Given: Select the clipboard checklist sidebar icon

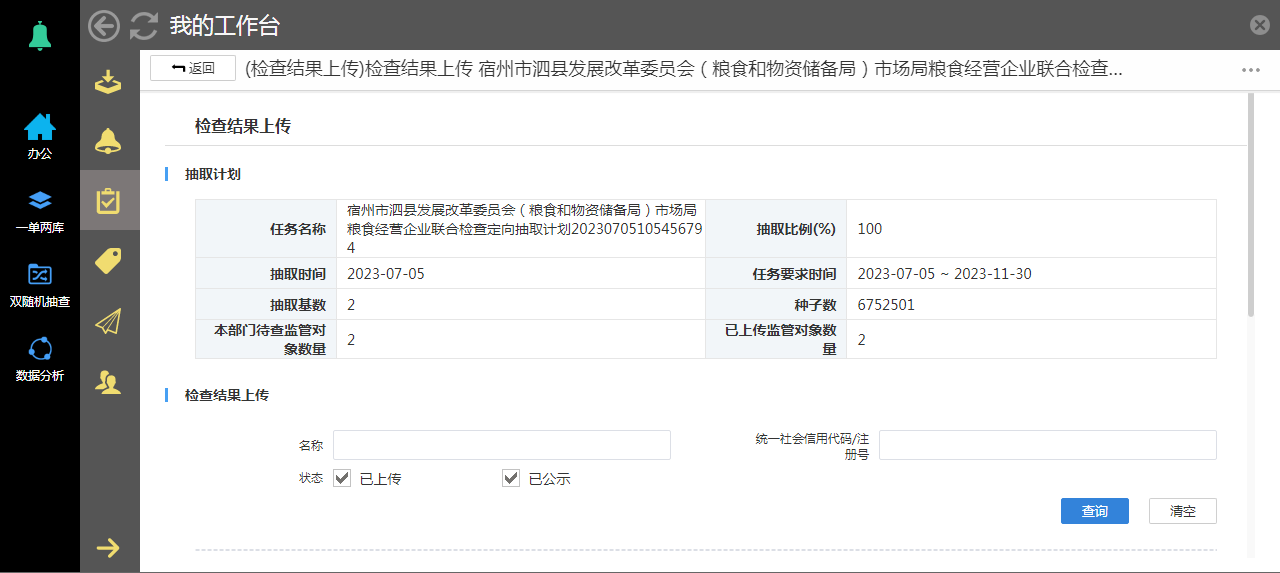Looking at the screenshot, I should 108,202.
